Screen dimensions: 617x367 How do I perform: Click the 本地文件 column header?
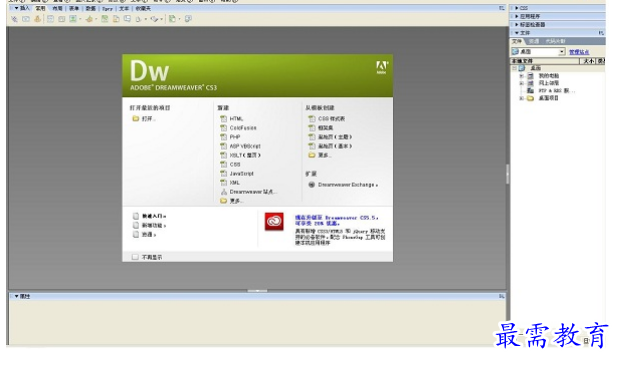point(545,61)
